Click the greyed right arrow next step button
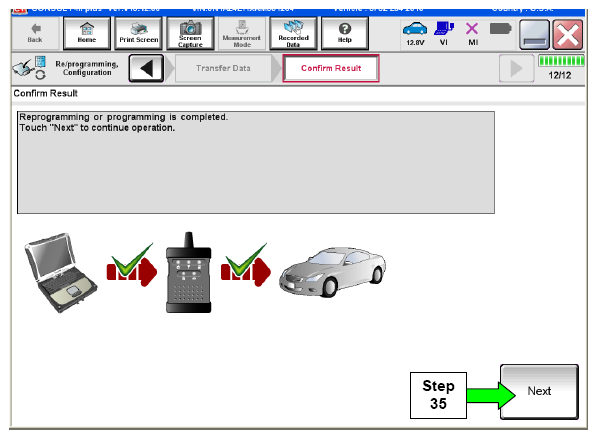The image size is (597, 439). tap(516, 69)
